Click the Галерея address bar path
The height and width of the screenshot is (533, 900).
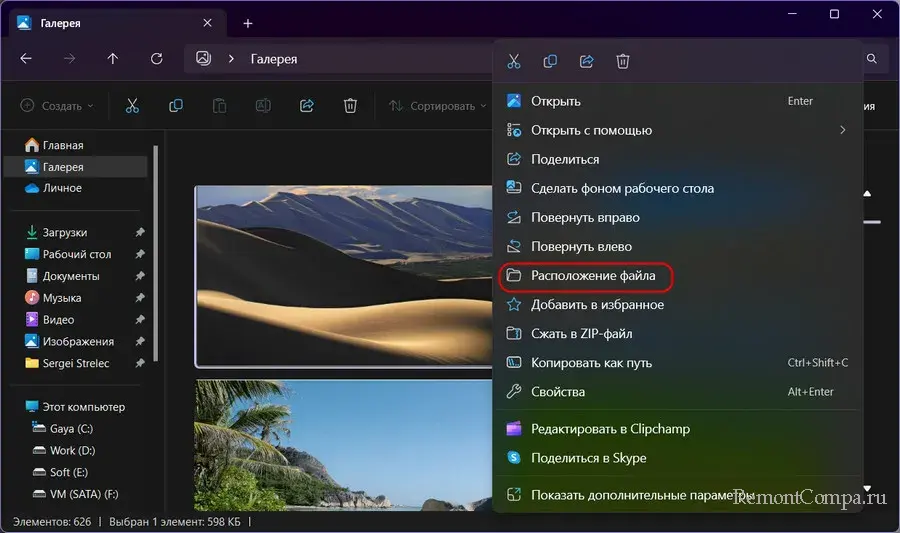tap(272, 59)
